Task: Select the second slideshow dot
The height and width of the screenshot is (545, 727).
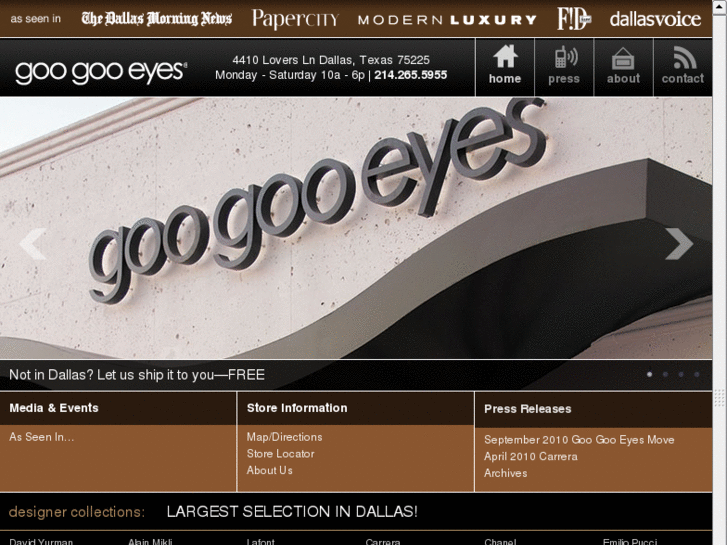Action: coord(665,374)
